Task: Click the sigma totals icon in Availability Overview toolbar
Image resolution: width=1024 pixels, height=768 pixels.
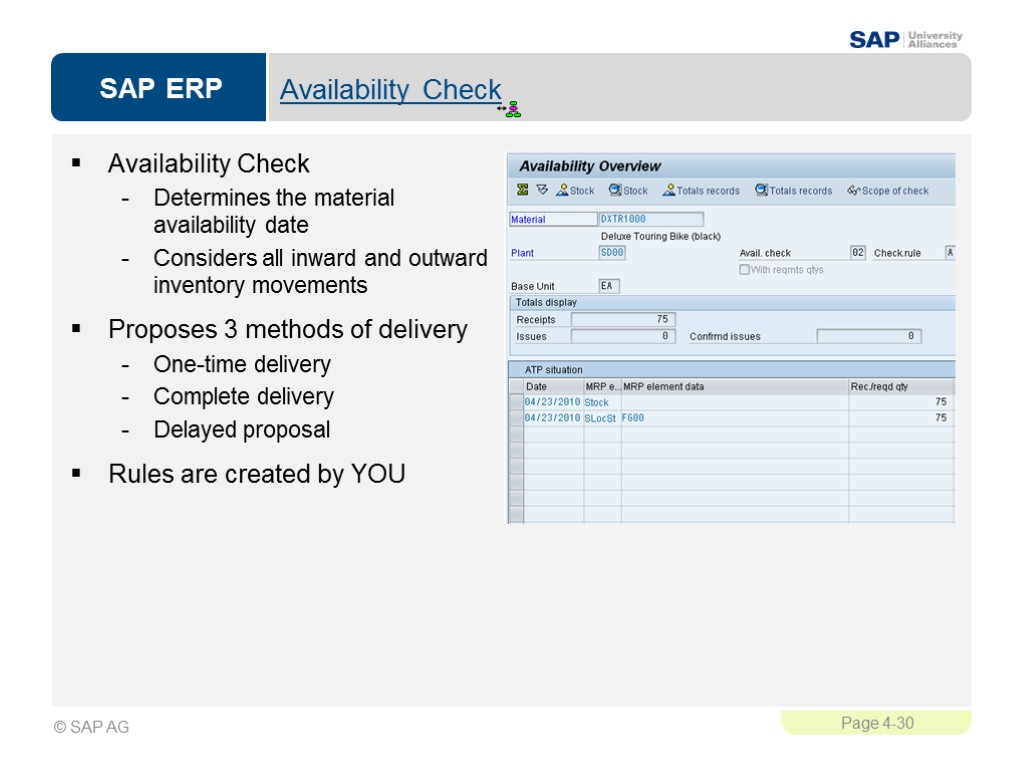Action: pyautogui.click(x=522, y=189)
